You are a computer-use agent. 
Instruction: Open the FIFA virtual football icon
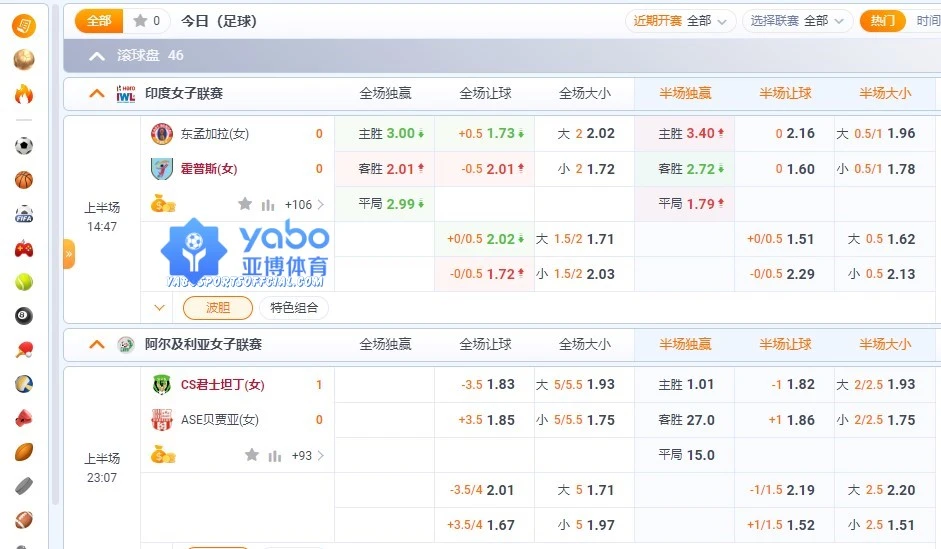(x=24, y=214)
